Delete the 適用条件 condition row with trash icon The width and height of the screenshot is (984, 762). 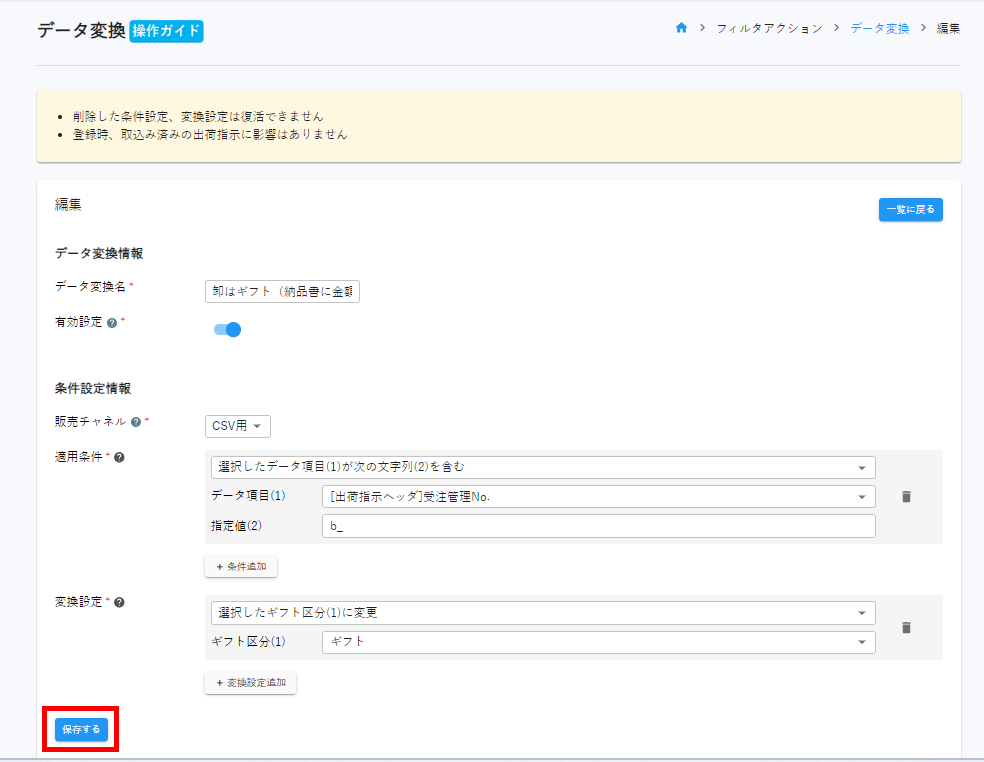[906, 497]
